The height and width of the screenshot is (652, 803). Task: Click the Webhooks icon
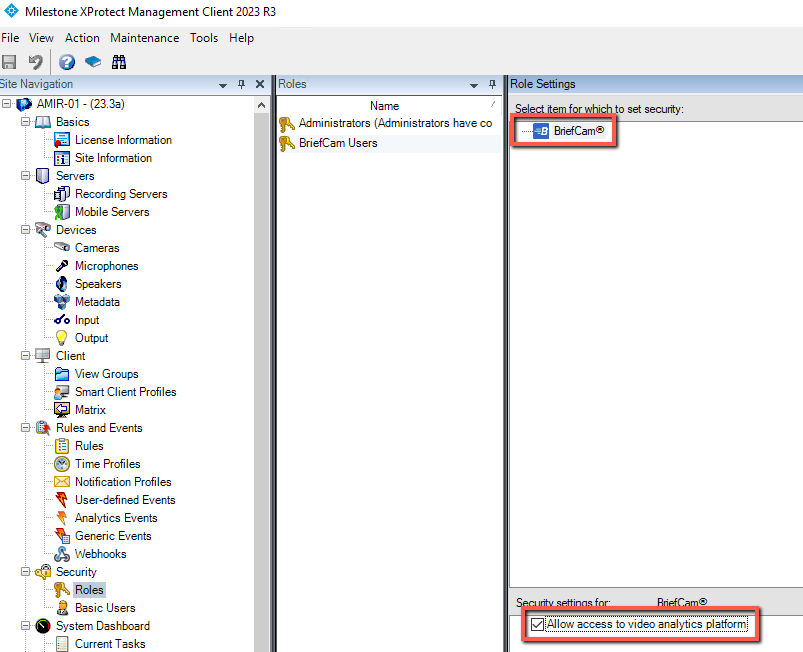(x=62, y=554)
